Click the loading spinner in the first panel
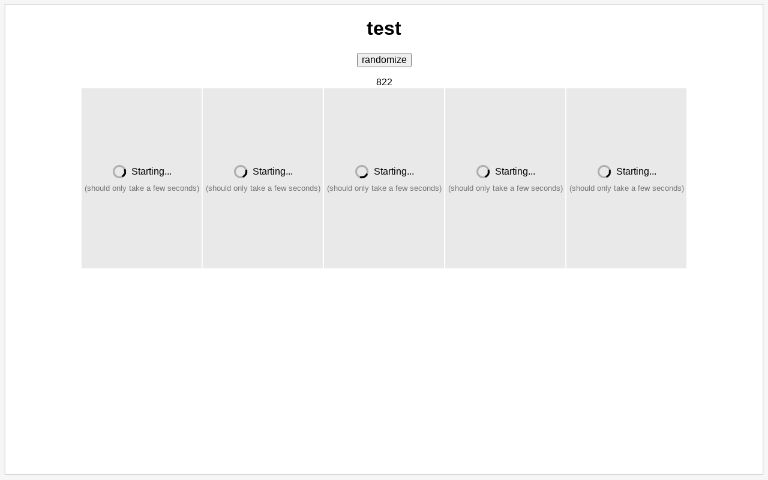The image size is (768, 480). point(120,172)
